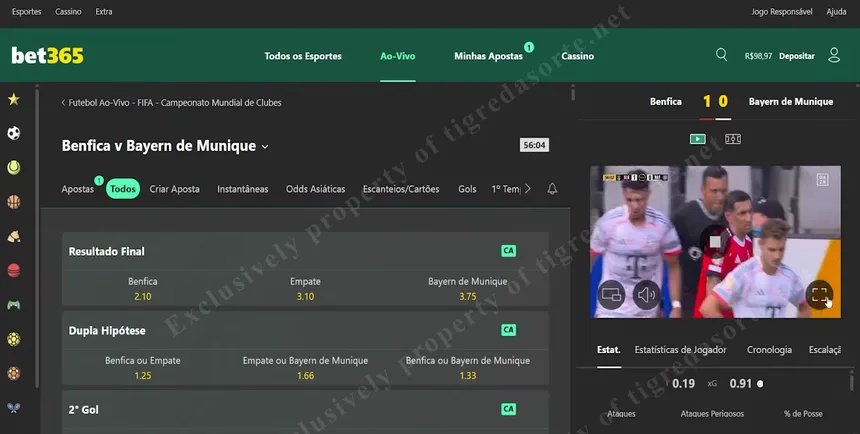This screenshot has width=860, height=434.
Task: Open Jogo Responsável link
Action: [x=782, y=12]
